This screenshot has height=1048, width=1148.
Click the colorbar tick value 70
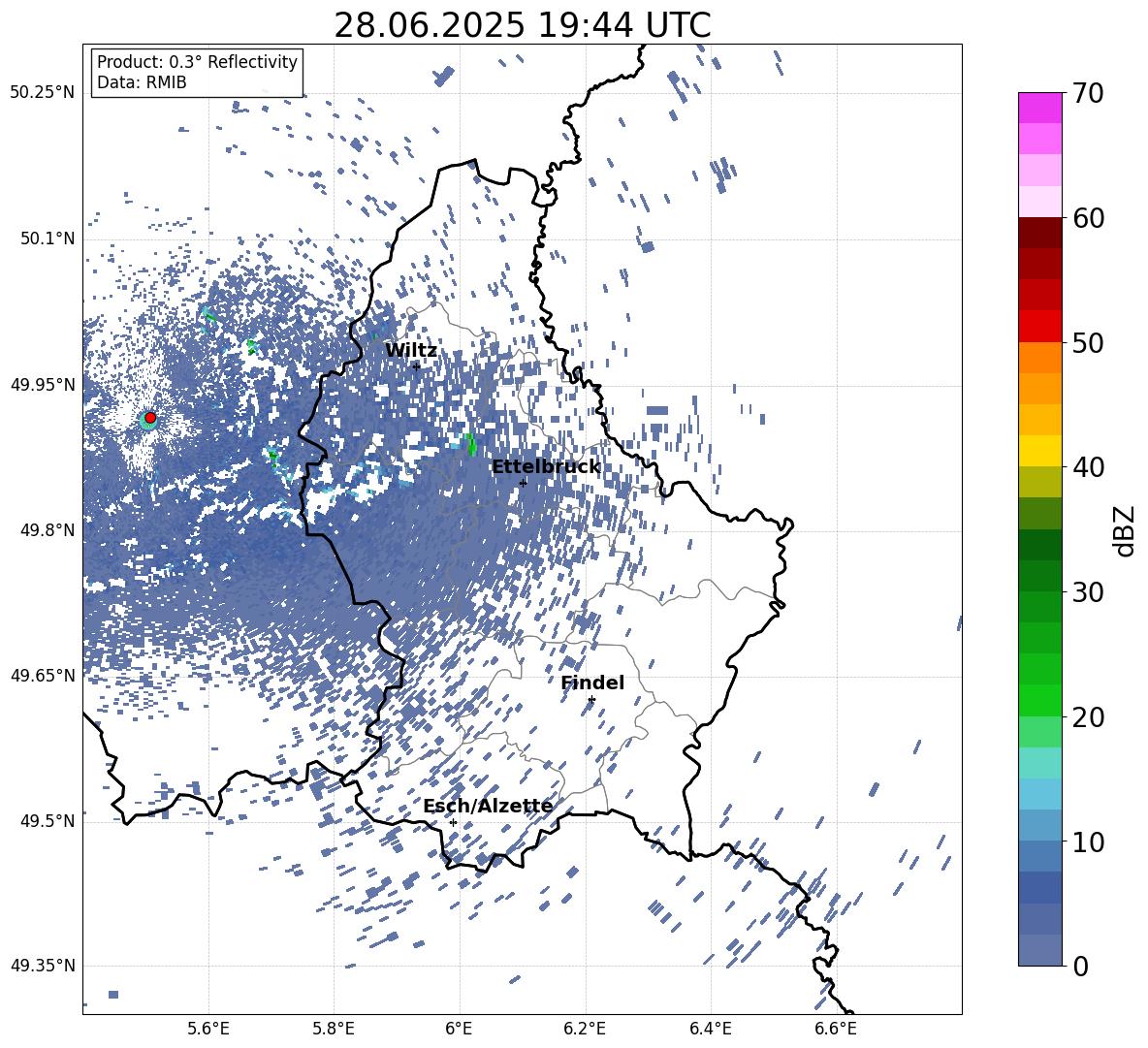click(1088, 94)
